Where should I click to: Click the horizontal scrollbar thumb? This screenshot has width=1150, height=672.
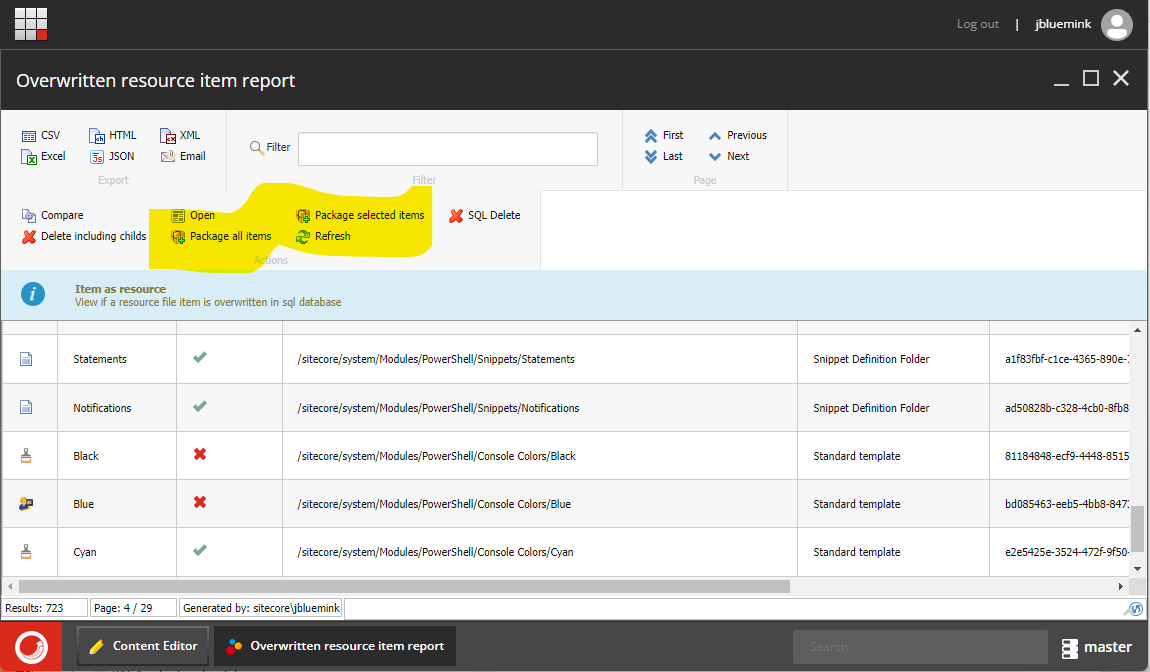(404, 586)
